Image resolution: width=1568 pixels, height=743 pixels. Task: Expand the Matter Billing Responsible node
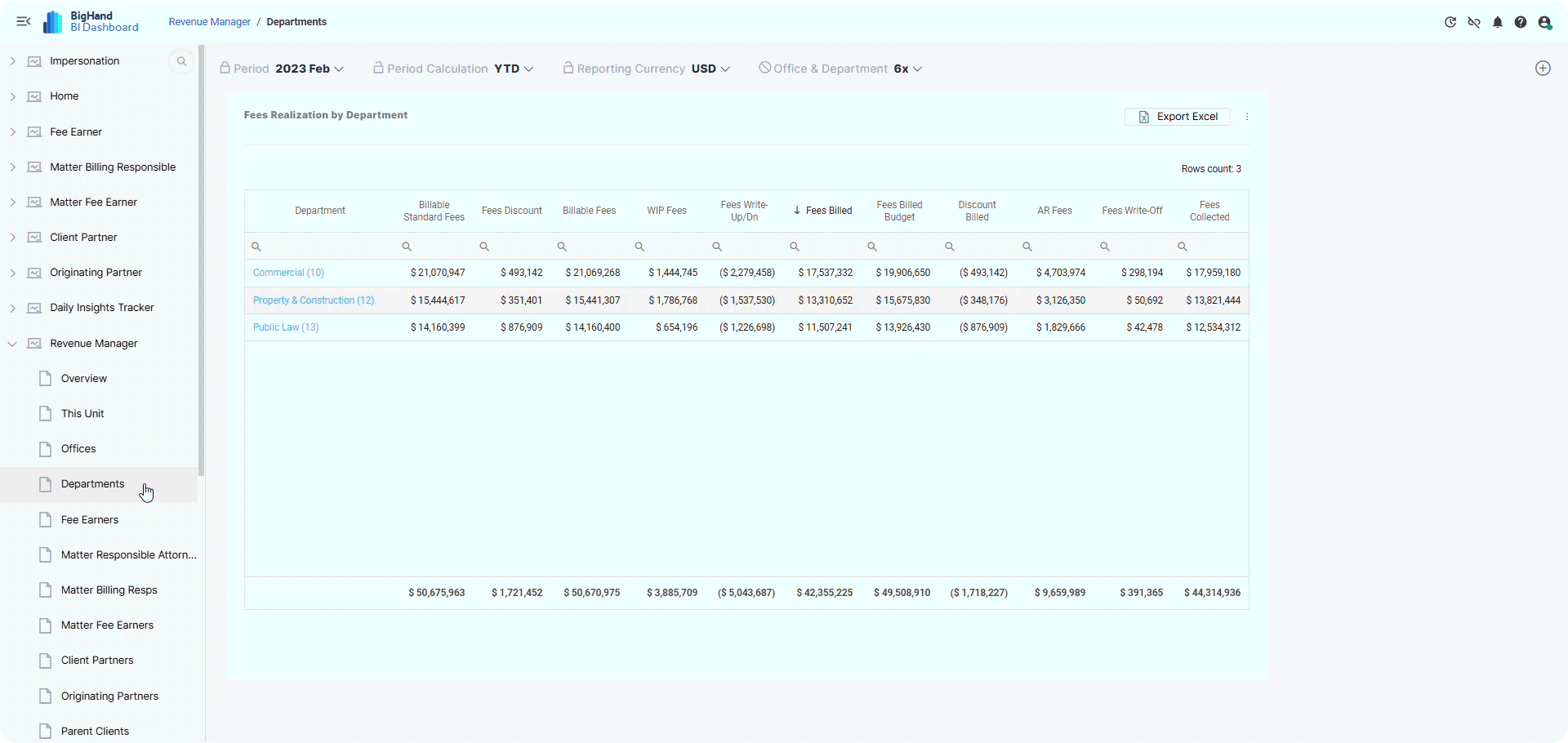12,167
